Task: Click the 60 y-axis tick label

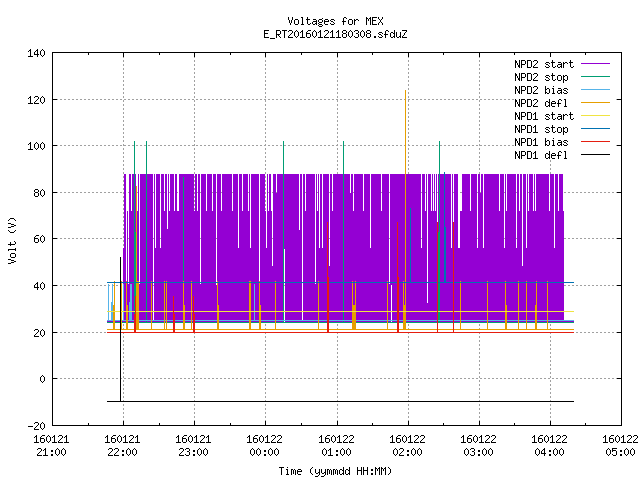Action: tap(39, 239)
